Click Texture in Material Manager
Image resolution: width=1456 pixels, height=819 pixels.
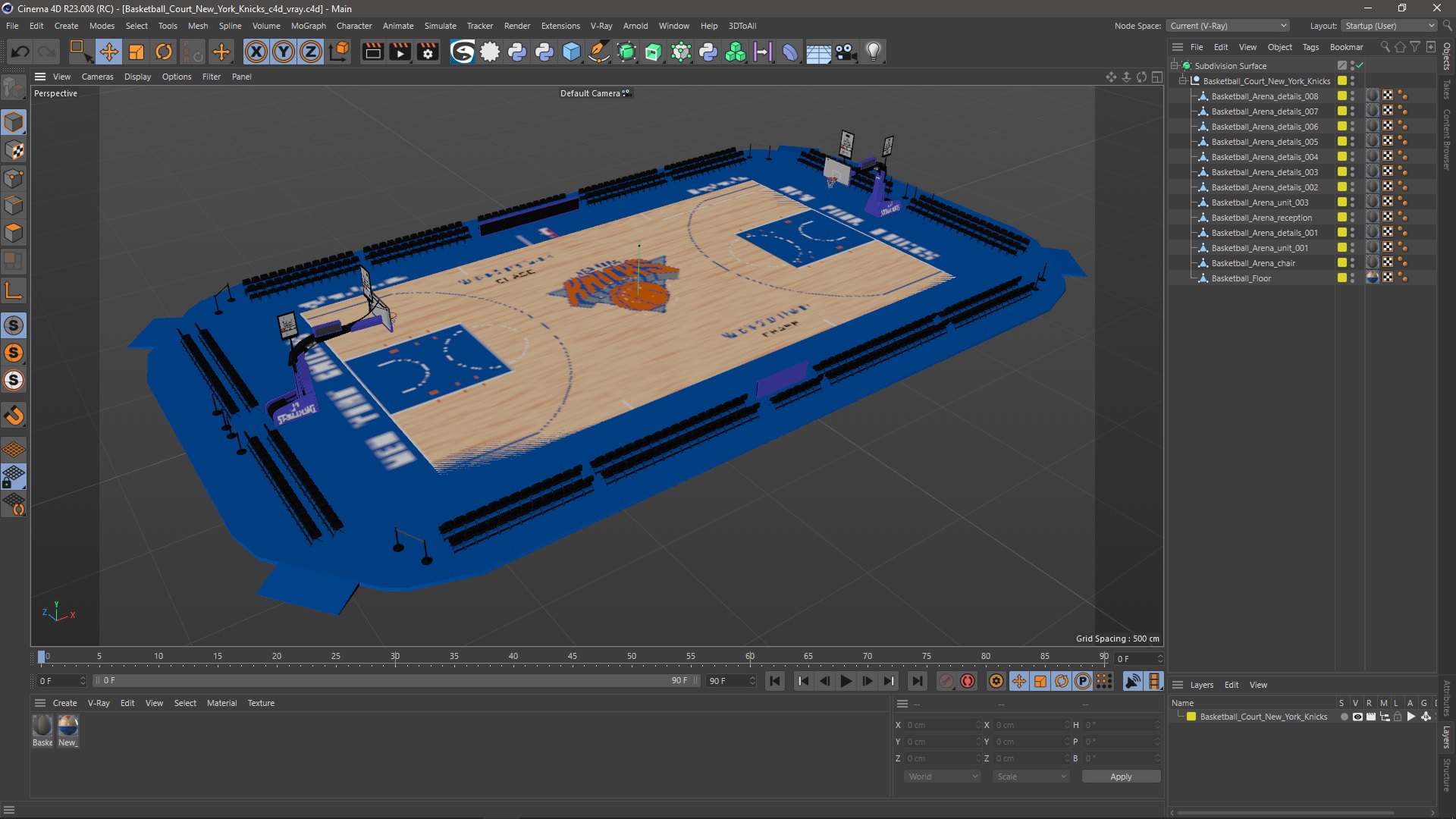(x=261, y=703)
